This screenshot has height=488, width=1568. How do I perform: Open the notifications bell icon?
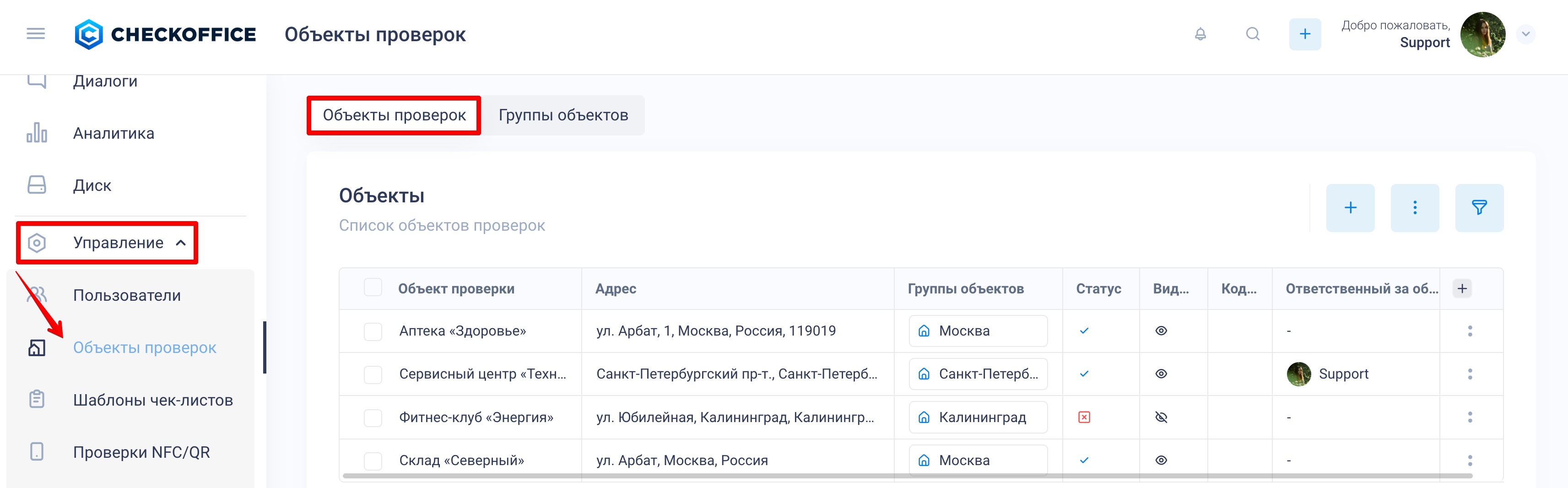1200,34
